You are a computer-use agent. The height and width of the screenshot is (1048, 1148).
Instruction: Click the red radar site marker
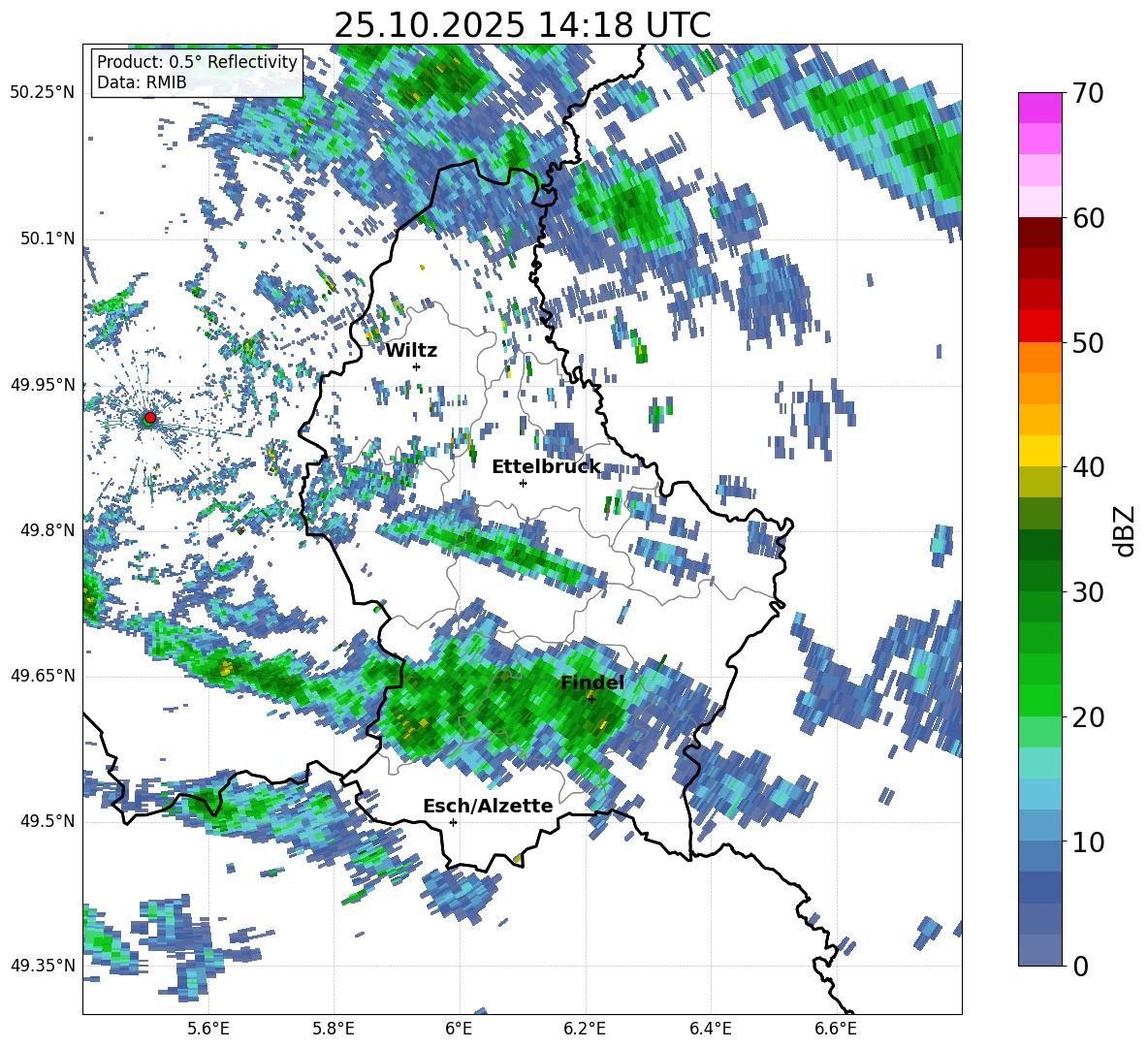click(x=150, y=417)
